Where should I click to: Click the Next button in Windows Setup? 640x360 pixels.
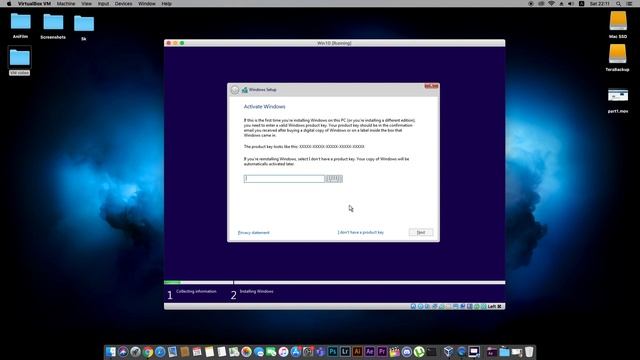coord(421,232)
